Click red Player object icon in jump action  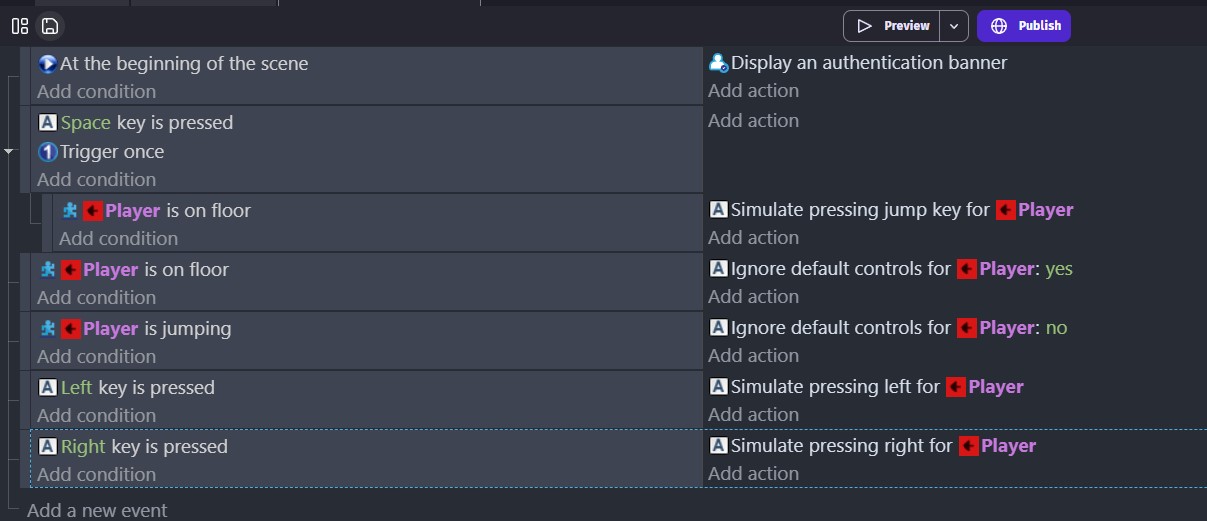pyautogui.click(x=1005, y=210)
